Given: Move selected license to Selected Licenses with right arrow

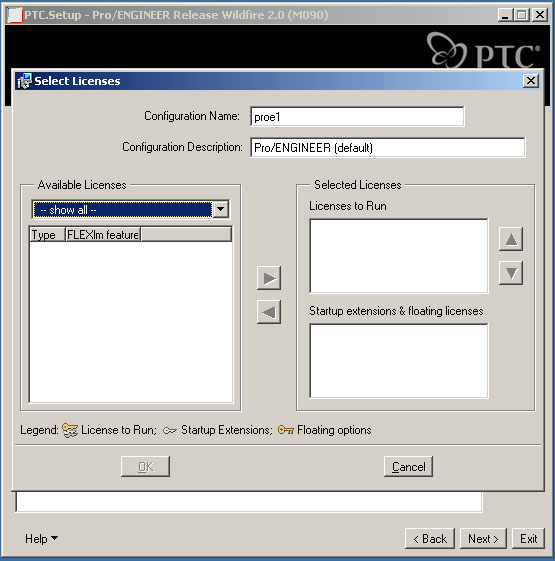Looking at the screenshot, I should [269, 278].
